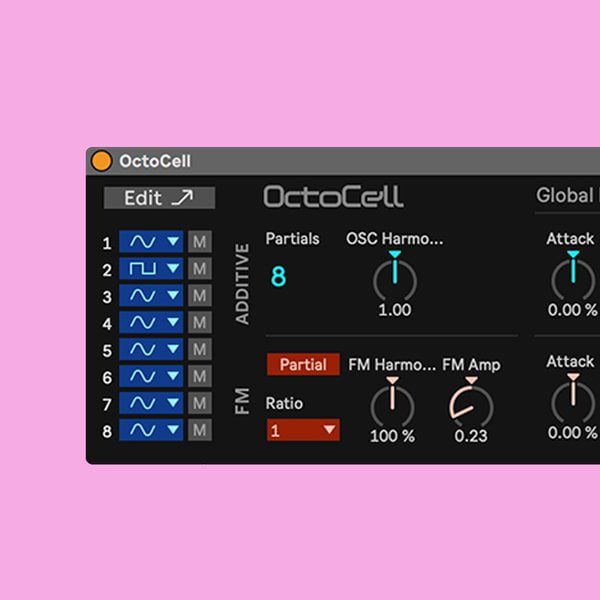Open the oscillator 7 waveform dropdown
600x600 pixels.
(151, 403)
